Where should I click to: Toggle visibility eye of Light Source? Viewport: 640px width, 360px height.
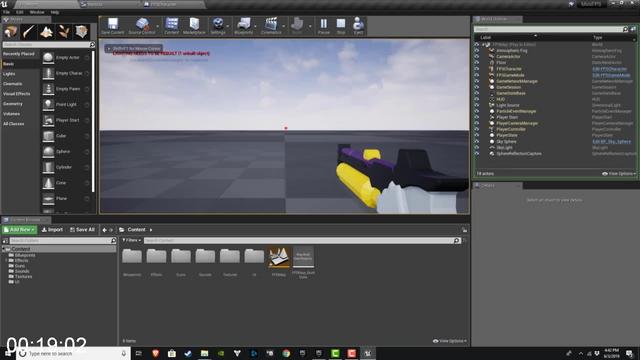[x=477, y=105]
